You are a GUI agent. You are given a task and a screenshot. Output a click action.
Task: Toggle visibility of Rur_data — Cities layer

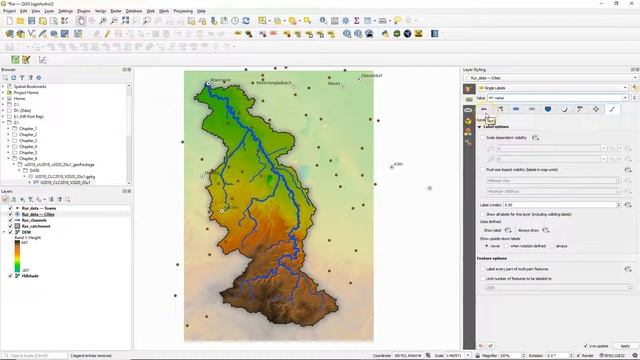(x=11, y=214)
